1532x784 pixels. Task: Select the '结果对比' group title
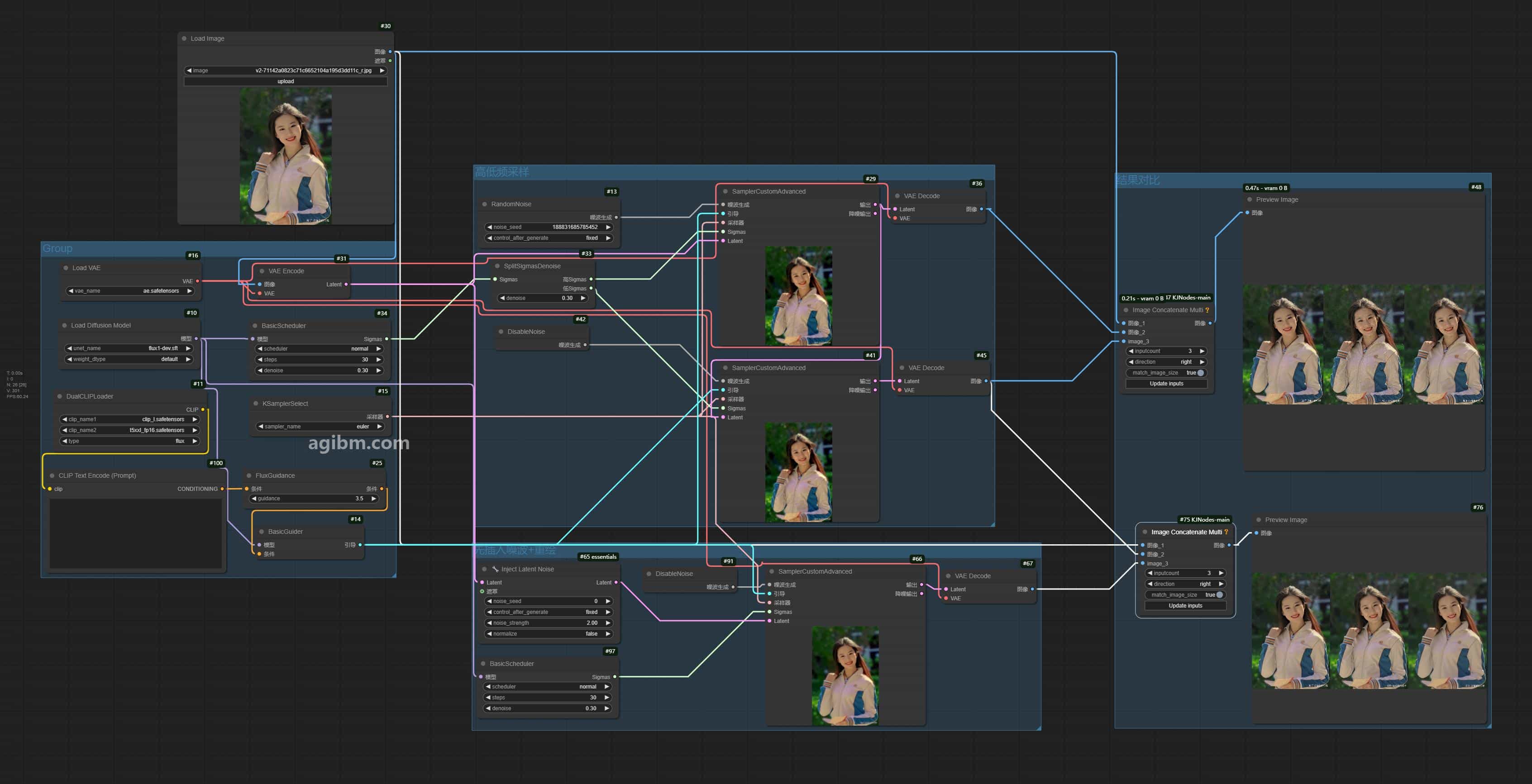(x=1138, y=180)
